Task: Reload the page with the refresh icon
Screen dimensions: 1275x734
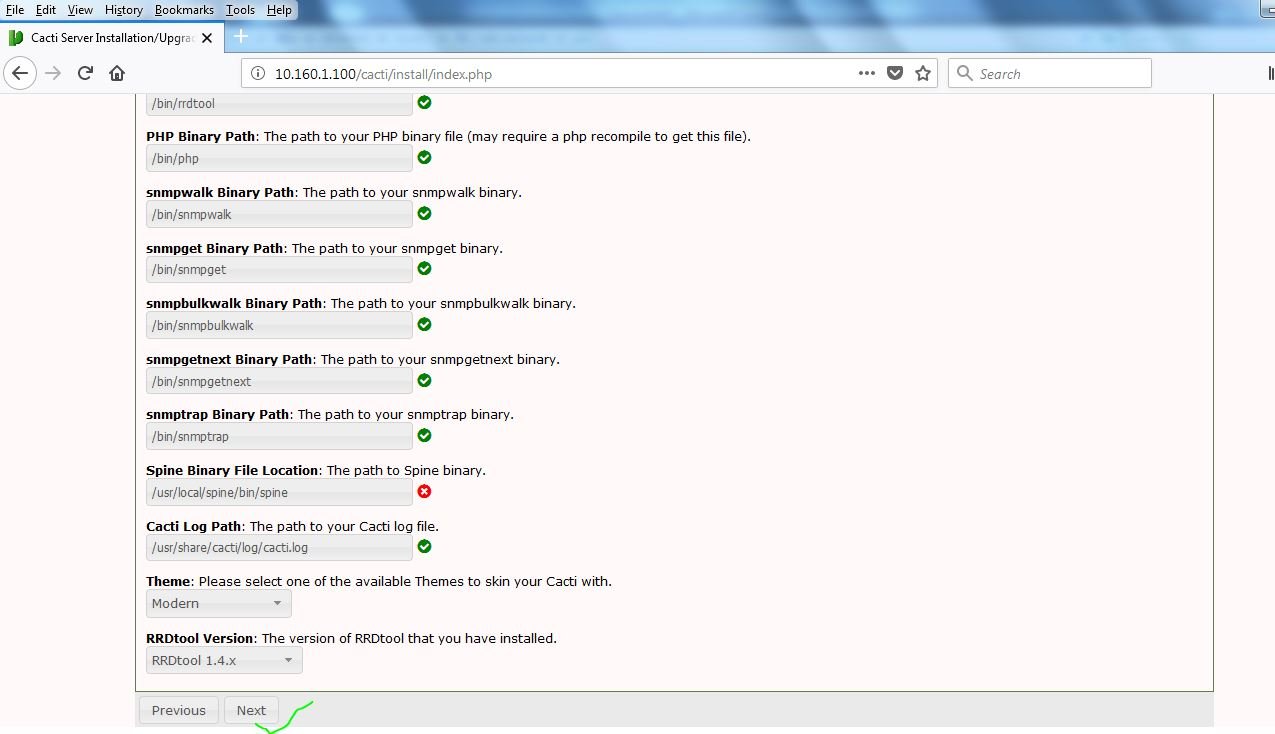Action: [85, 73]
